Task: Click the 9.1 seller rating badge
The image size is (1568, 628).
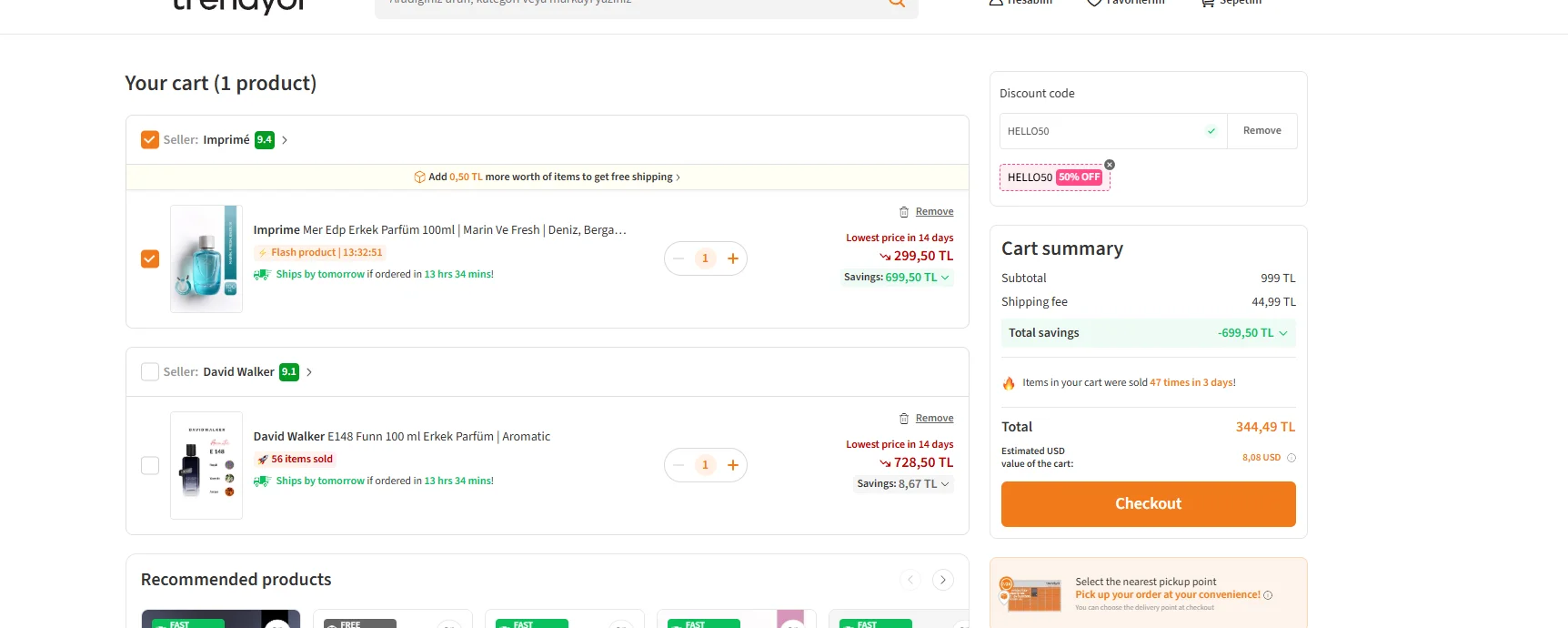Action: click(x=289, y=372)
